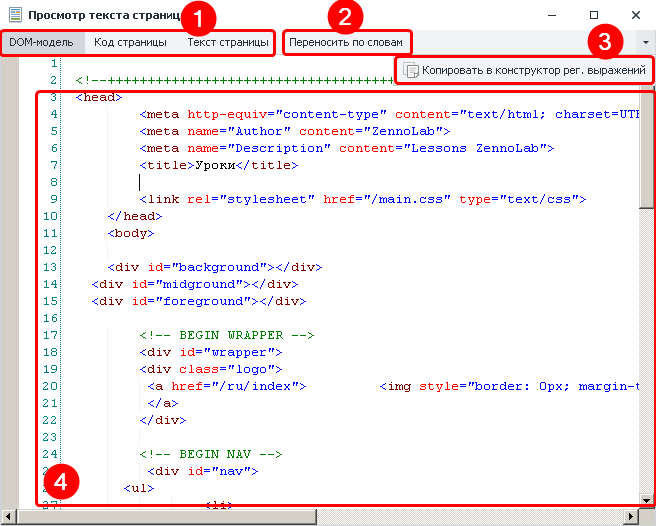Viewport: 656px width, 526px height.
Task: Maximize the page text viewer window
Action: [594, 15]
